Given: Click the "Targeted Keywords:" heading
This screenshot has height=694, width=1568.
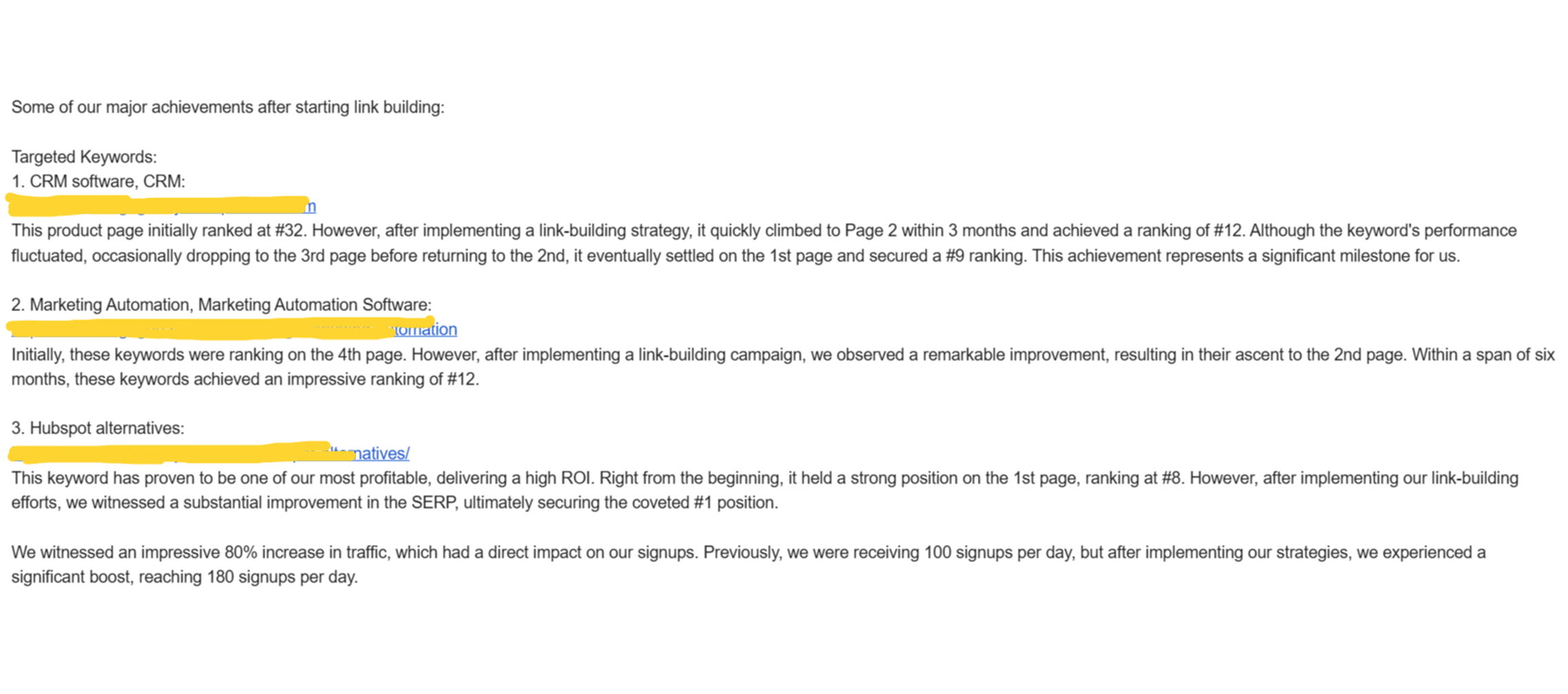Looking at the screenshot, I should click(x=84, y=157).
